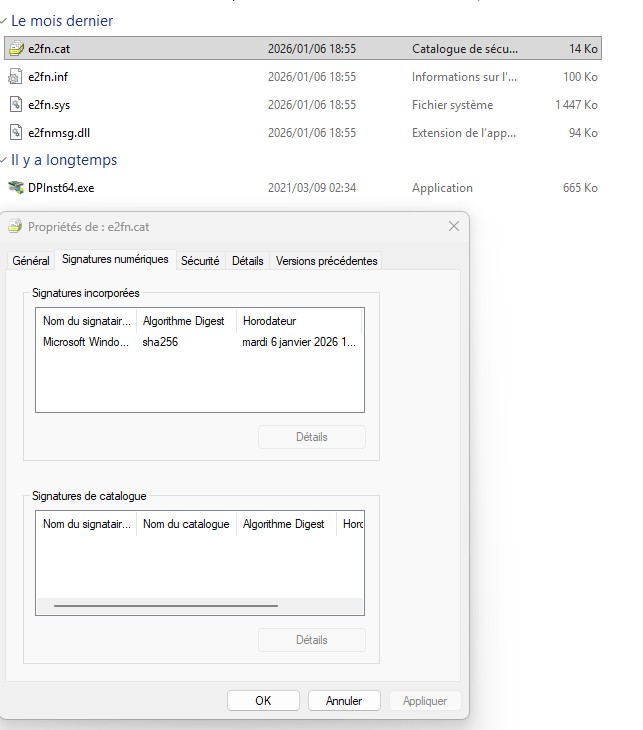Click the Horodateur column header
643x730 pixels.
[x=298, y=321]
